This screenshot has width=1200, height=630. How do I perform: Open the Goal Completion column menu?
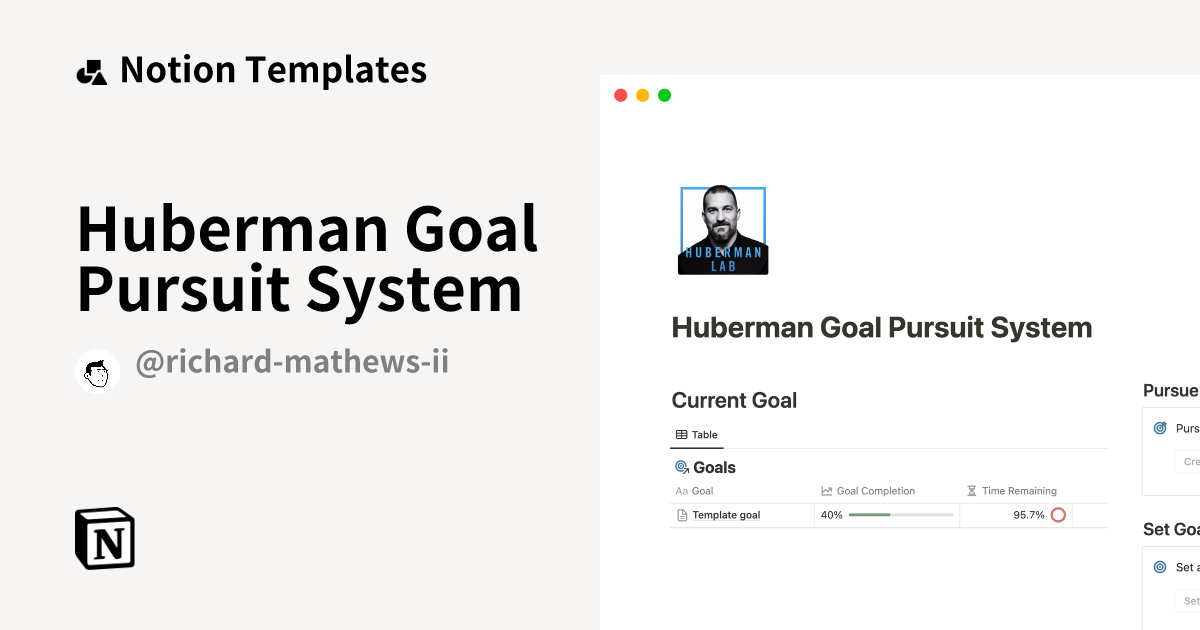click(877, 491)
